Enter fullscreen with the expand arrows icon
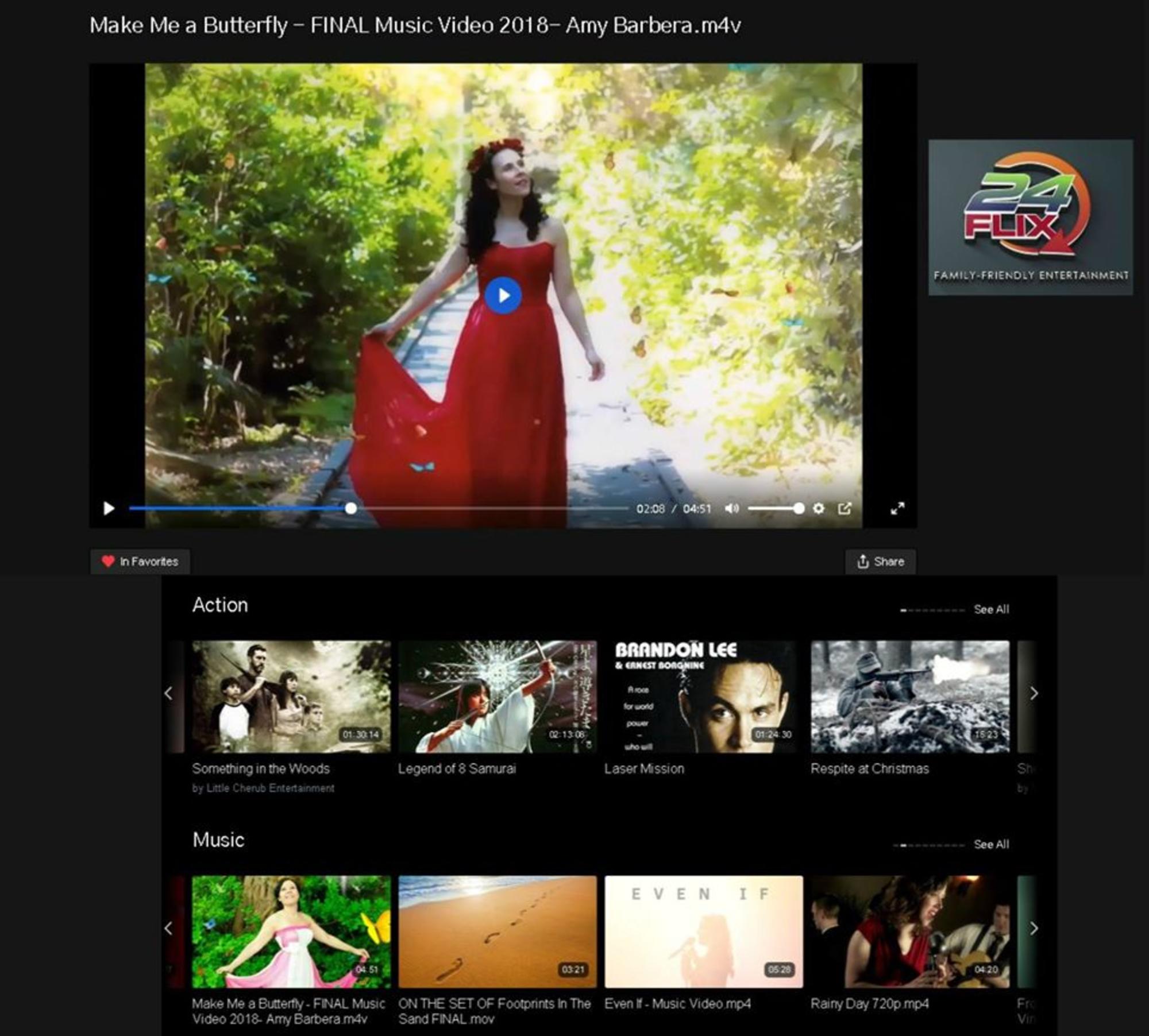Screen dimensions: 1149x1036 point(897,509)
